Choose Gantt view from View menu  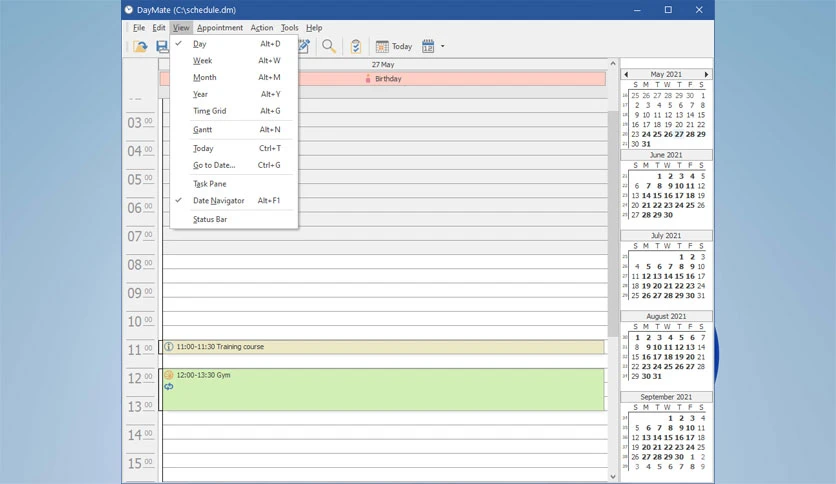(x=234, y=130)
